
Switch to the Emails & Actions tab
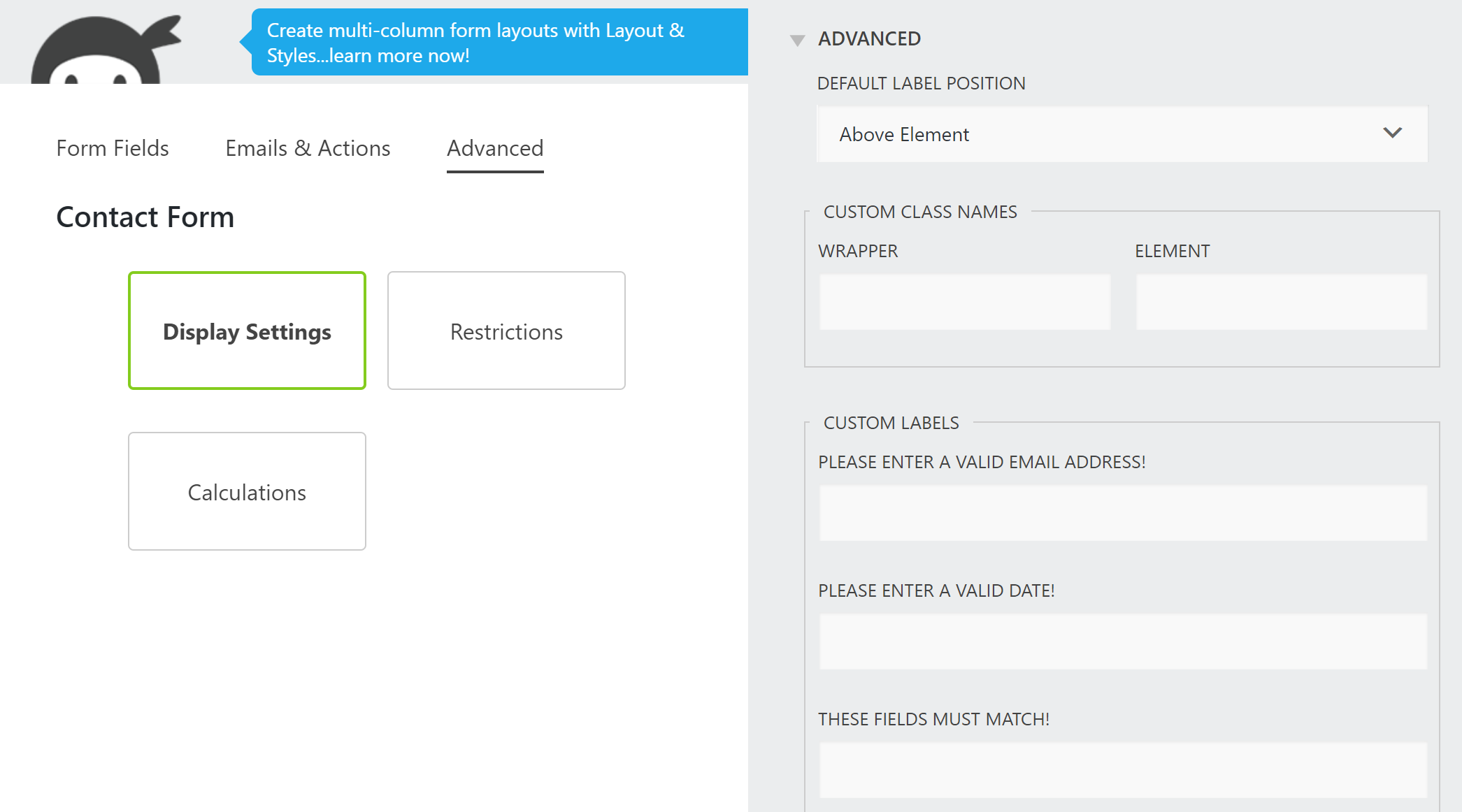(x=308, y=148)
